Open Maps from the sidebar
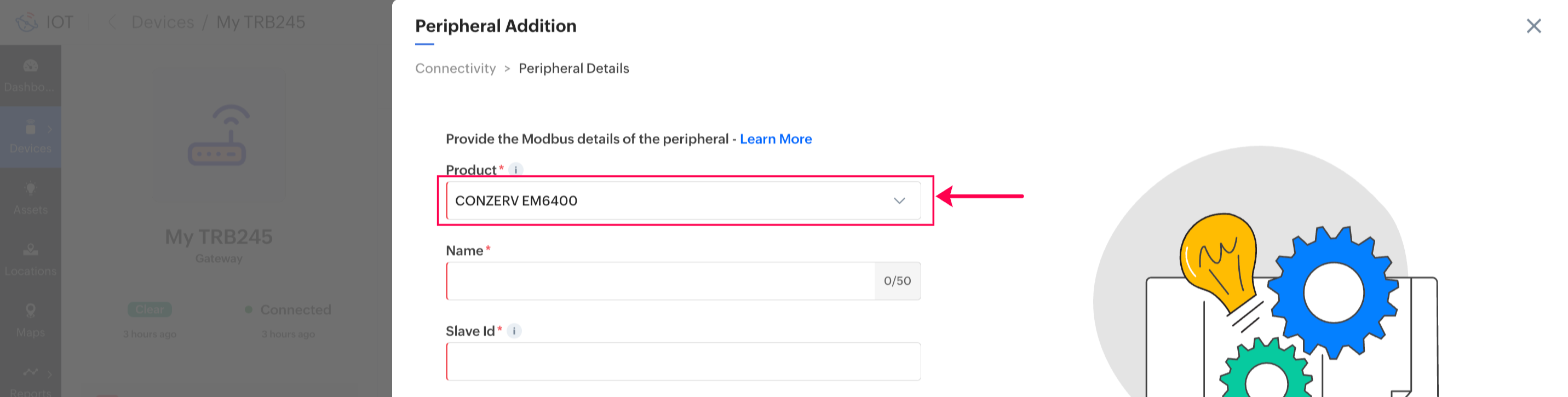 click(31, 311)
